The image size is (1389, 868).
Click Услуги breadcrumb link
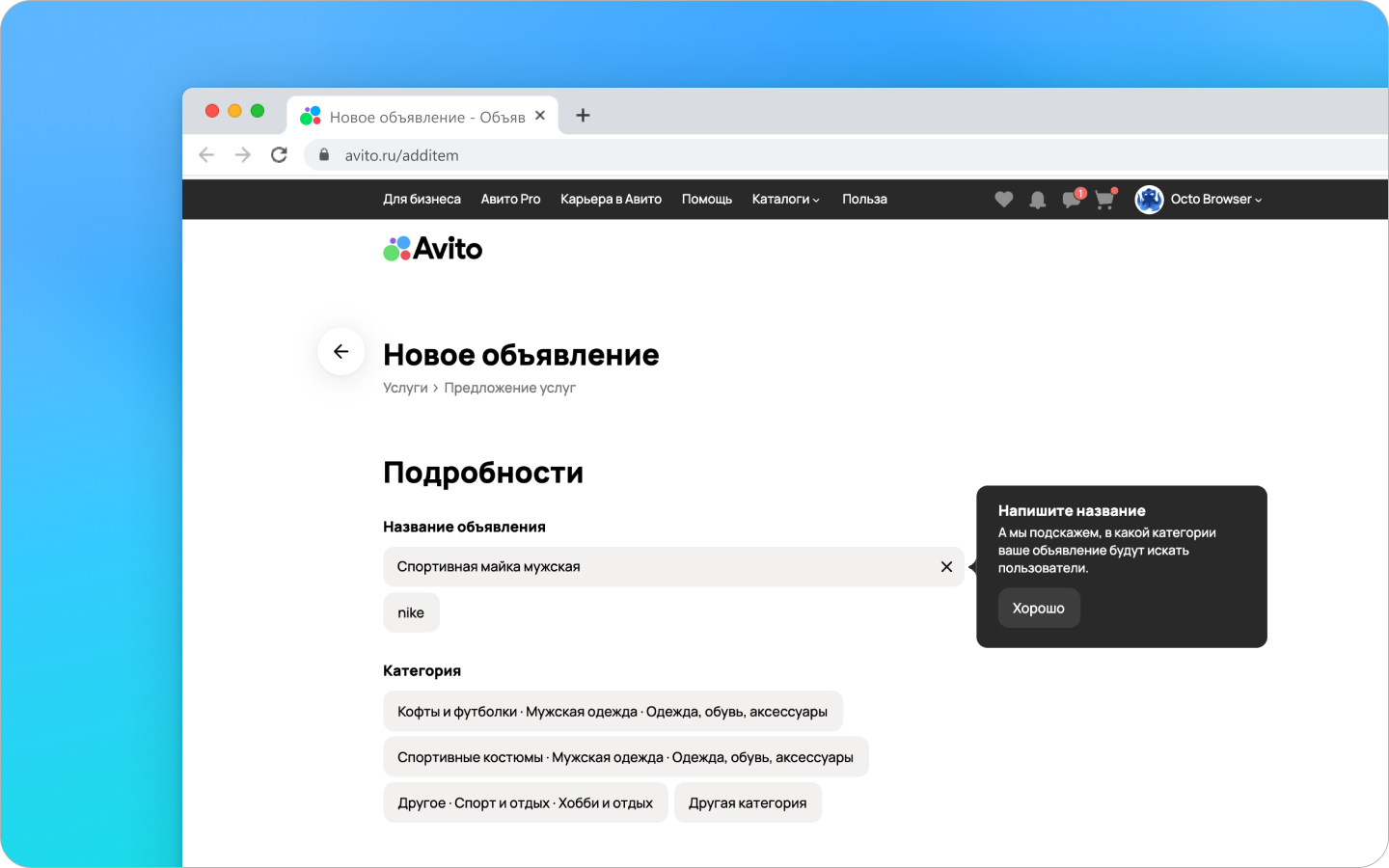[405, 388]
